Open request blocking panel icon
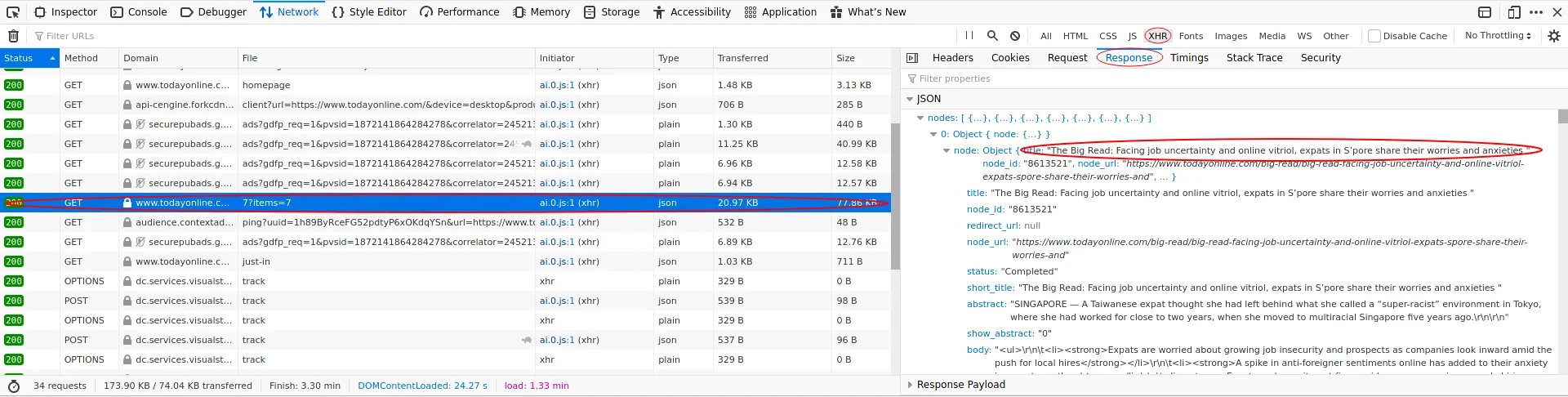 (x=1015, y=36)
